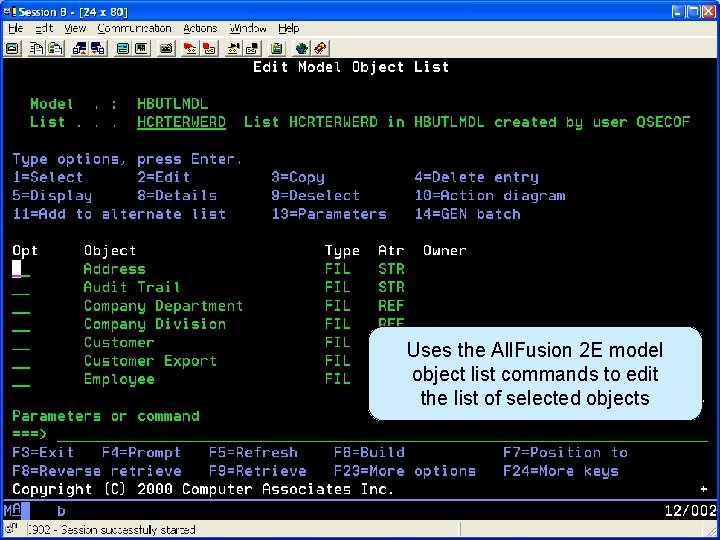This screenshot has width=720, height=540.
Task: Click the Opt field for Audit Trail
Action: pyautogui.click(x=21, y=287)
